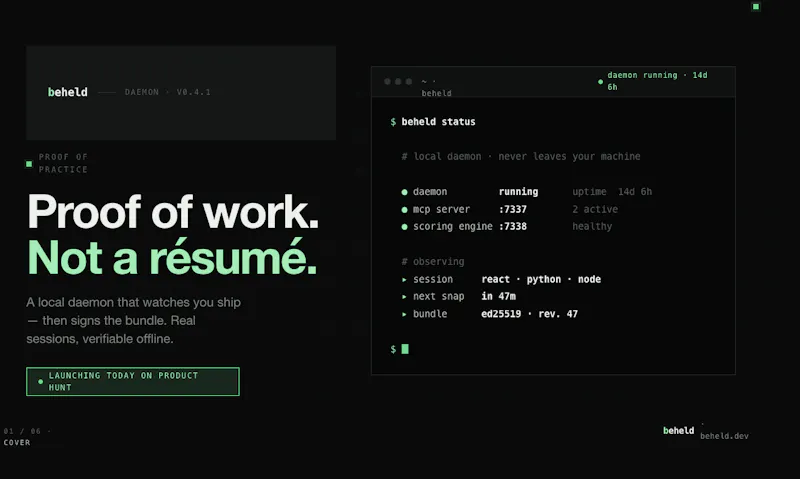Screen dimensions: 800x479
Task: Click the PROOF OF PRACTICE label
Action: tap(63, 163)
